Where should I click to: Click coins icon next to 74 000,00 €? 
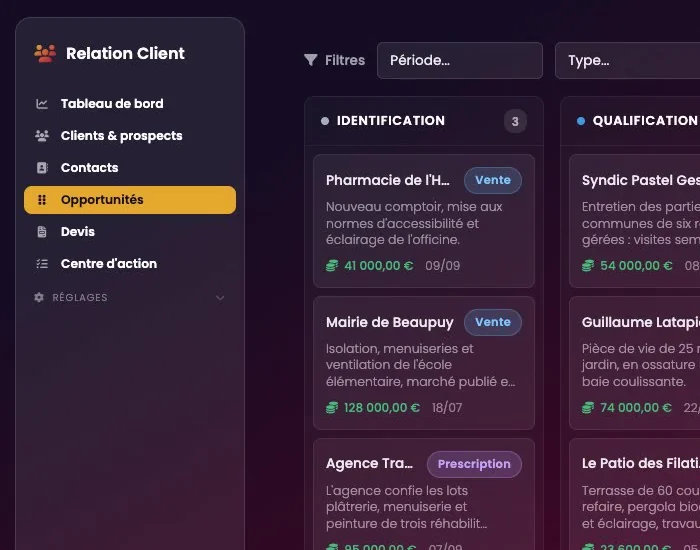click(588, 408)
